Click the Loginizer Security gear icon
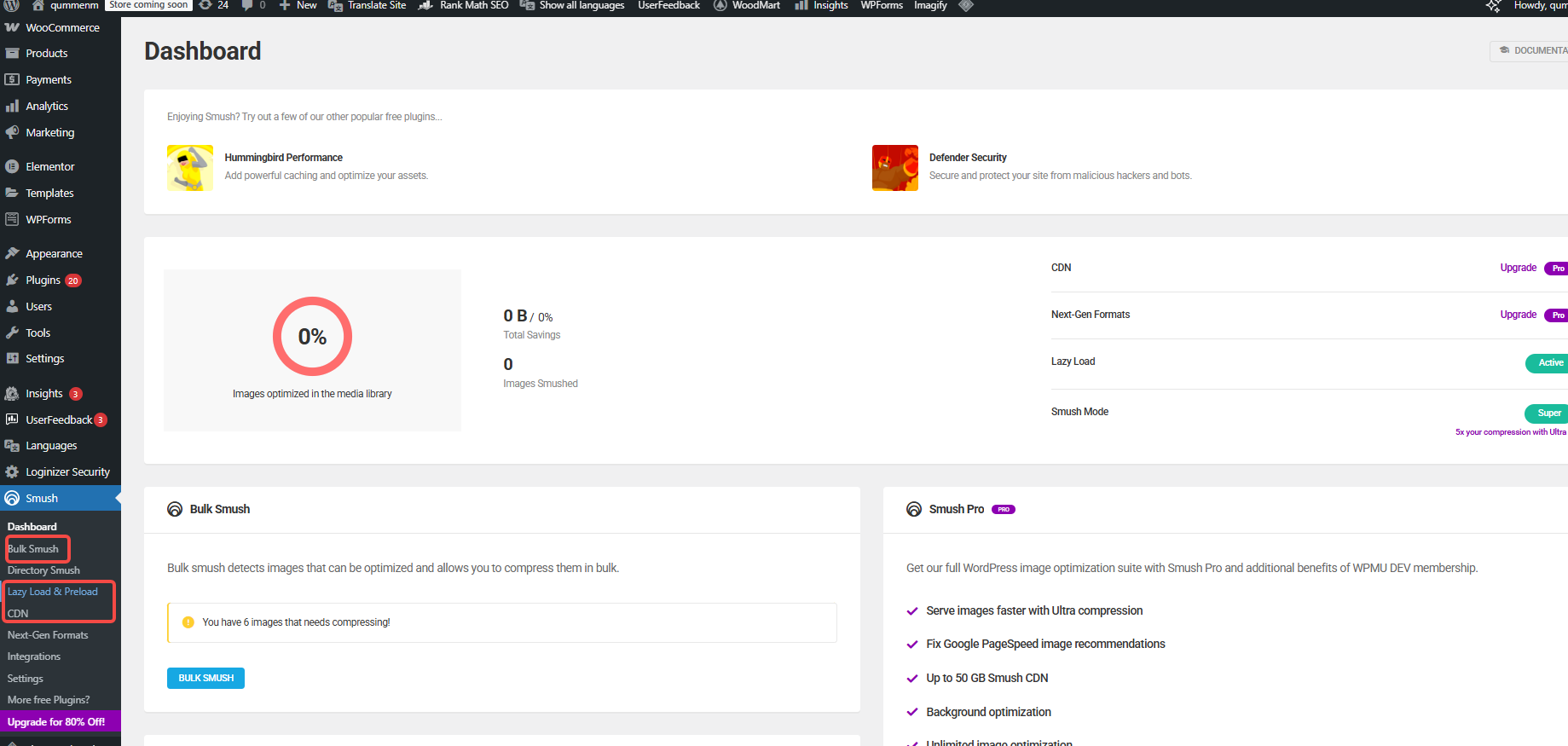1568x746 pixels. pos(12,472)
